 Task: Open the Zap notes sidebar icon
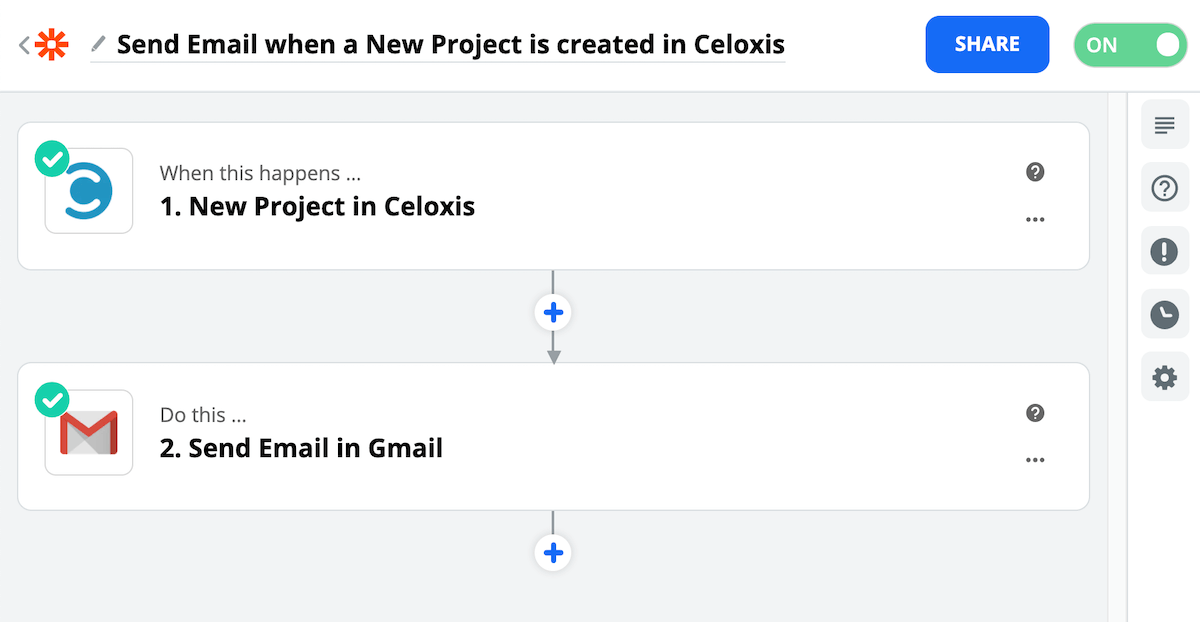[1164, 125]
